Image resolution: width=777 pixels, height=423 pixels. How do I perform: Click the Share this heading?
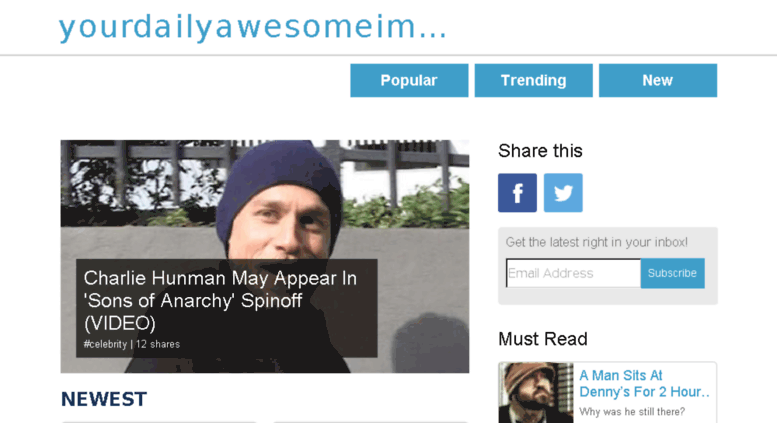[x=540, y=151]
